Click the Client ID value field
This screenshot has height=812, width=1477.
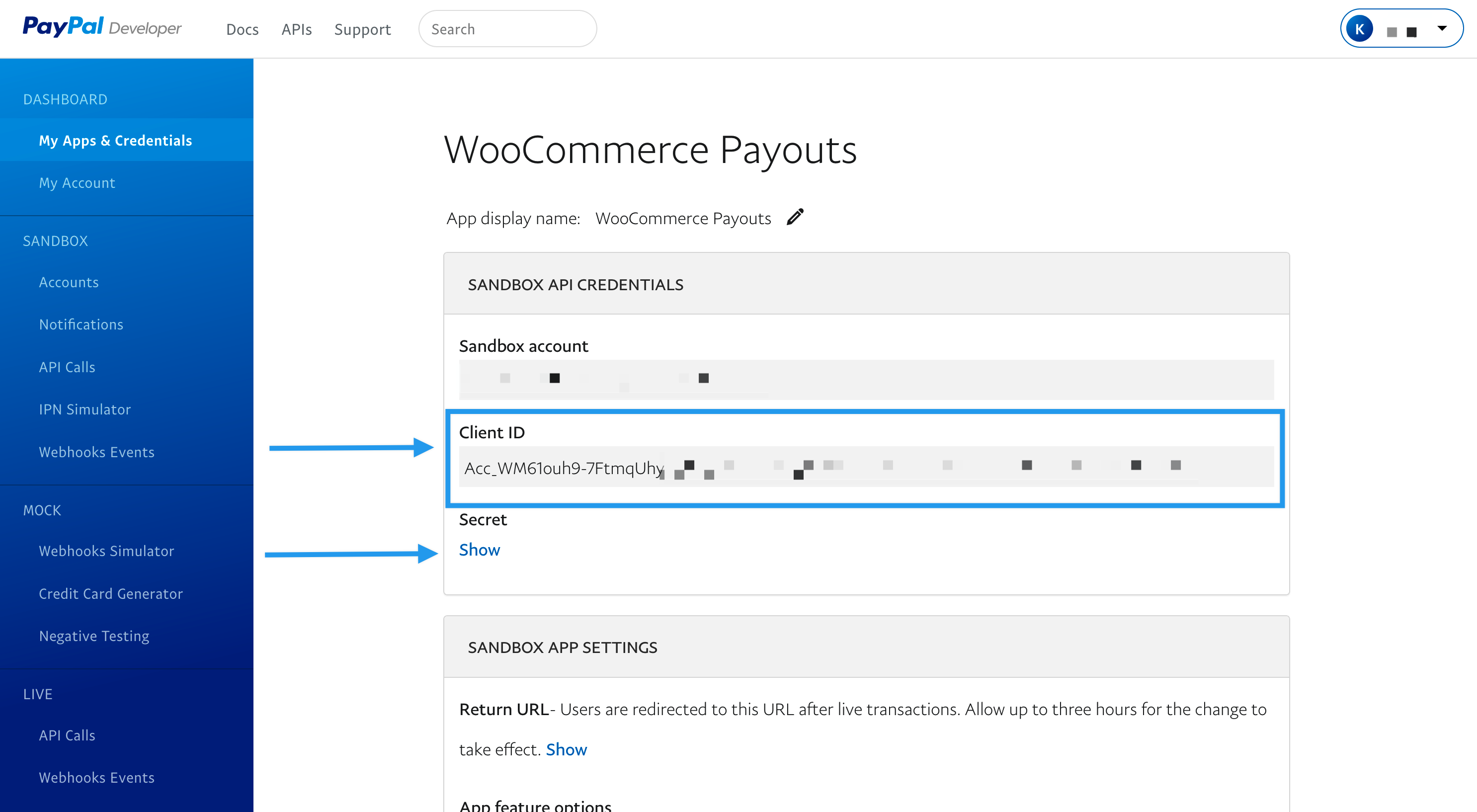(x=866, y=467)
